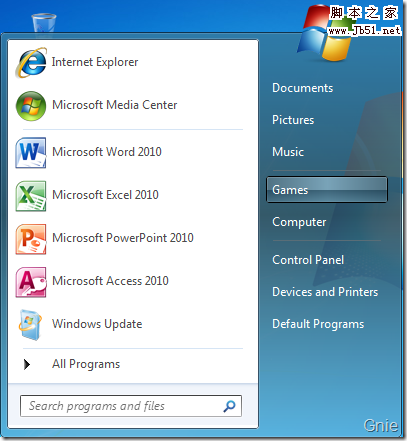Image resolution: width=407 pixels, height=441 pixels.
Task: Open Default Programs settings
Action: [x=318, y=324]
